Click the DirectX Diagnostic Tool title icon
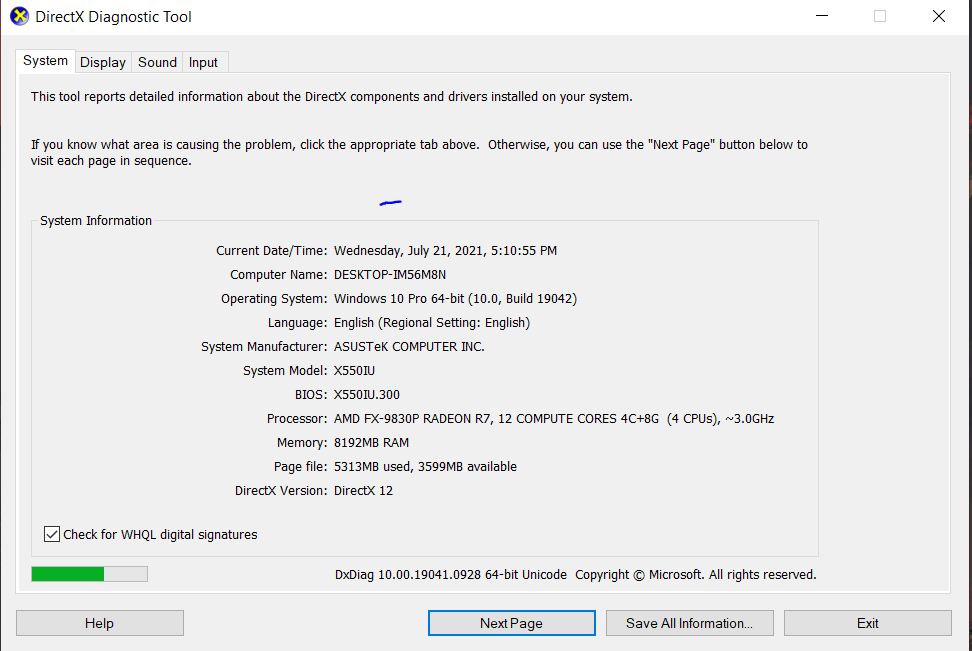This screenshot has width=972, height=651. point(19,16)
